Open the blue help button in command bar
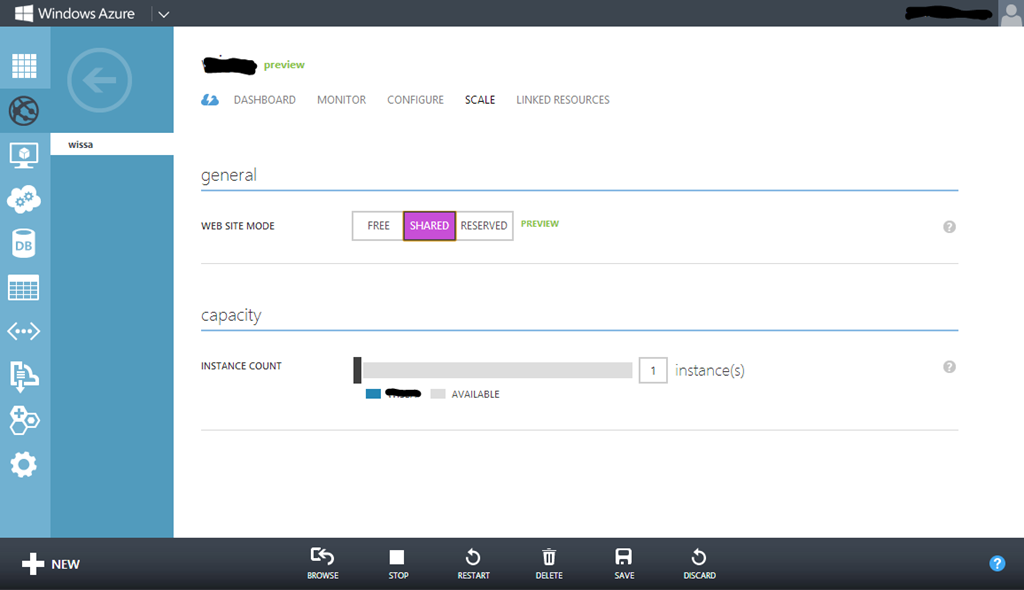This screenshot has width=1024, height=590. [x=997, y=563]
